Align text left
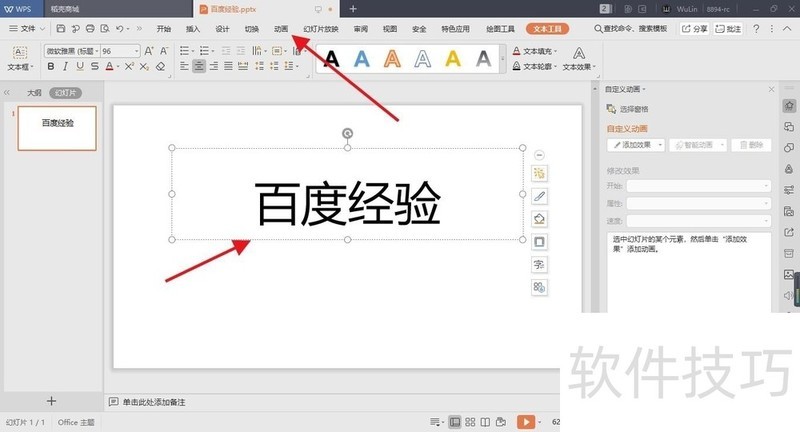 coord(184,66)
